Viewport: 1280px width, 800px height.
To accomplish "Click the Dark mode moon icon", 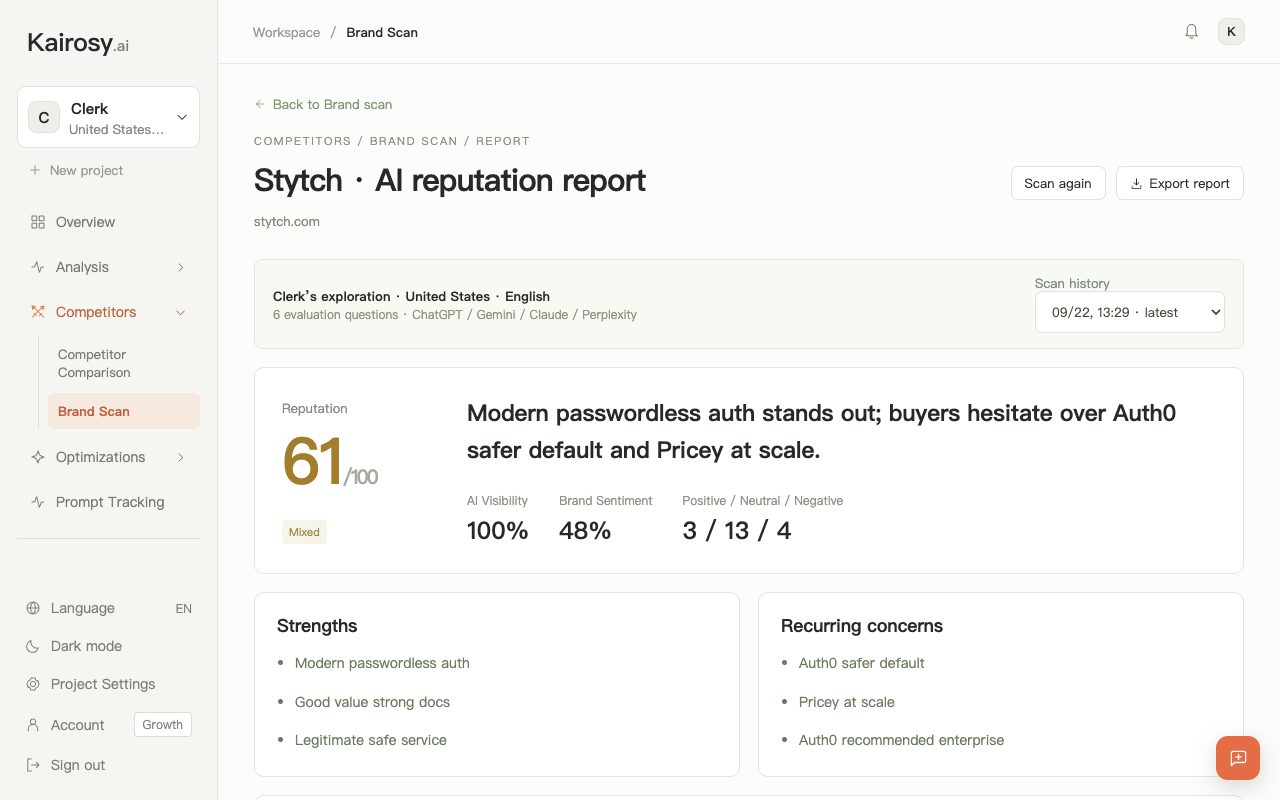I will point(33,646).
